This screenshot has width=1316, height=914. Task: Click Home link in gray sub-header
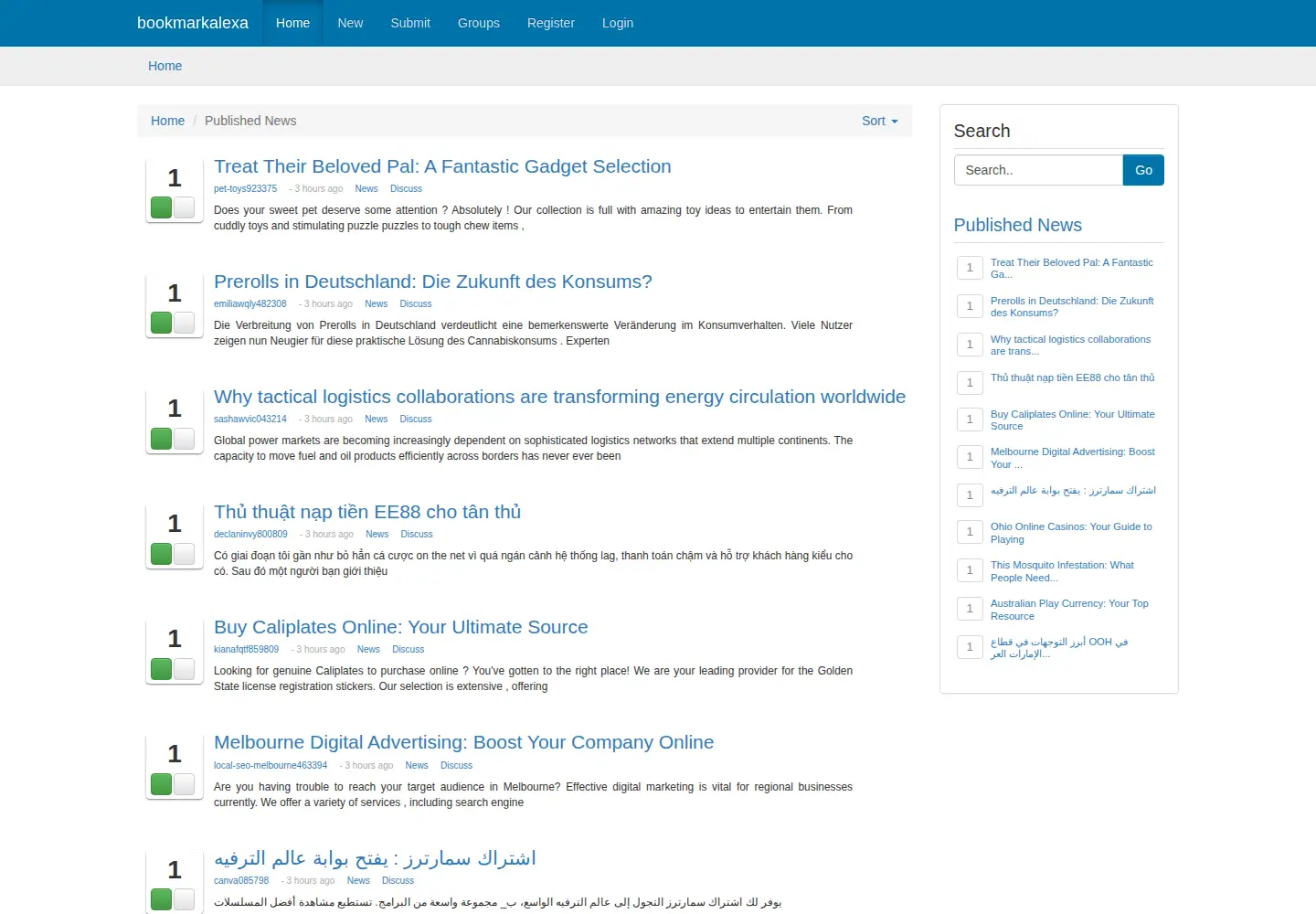164,66
